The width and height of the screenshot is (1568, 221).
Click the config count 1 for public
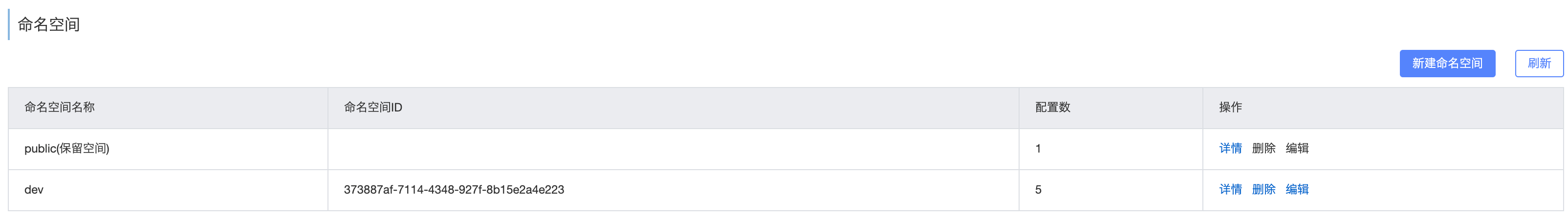pyautogui.click(x=1038, y=149)
